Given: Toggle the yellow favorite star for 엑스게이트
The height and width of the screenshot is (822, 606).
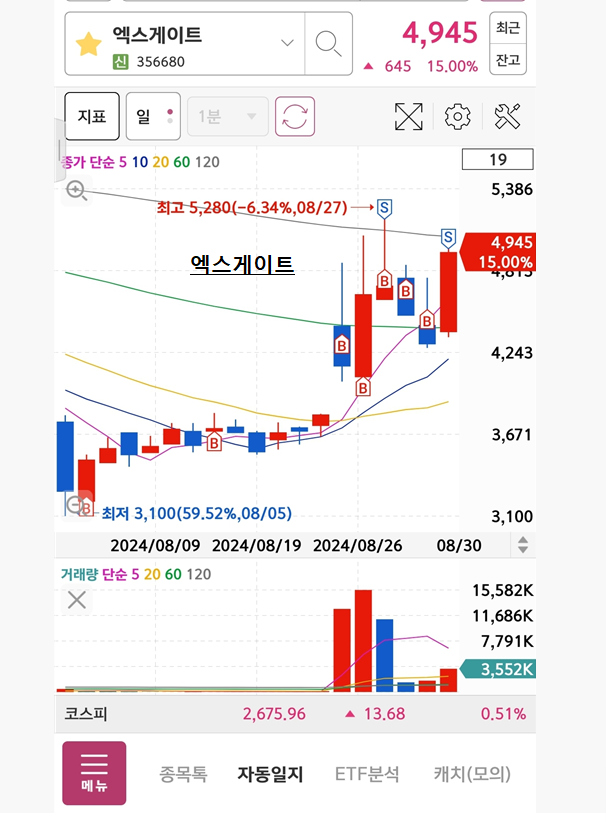Looking at the screenshot, I should (x=89, y=45).
